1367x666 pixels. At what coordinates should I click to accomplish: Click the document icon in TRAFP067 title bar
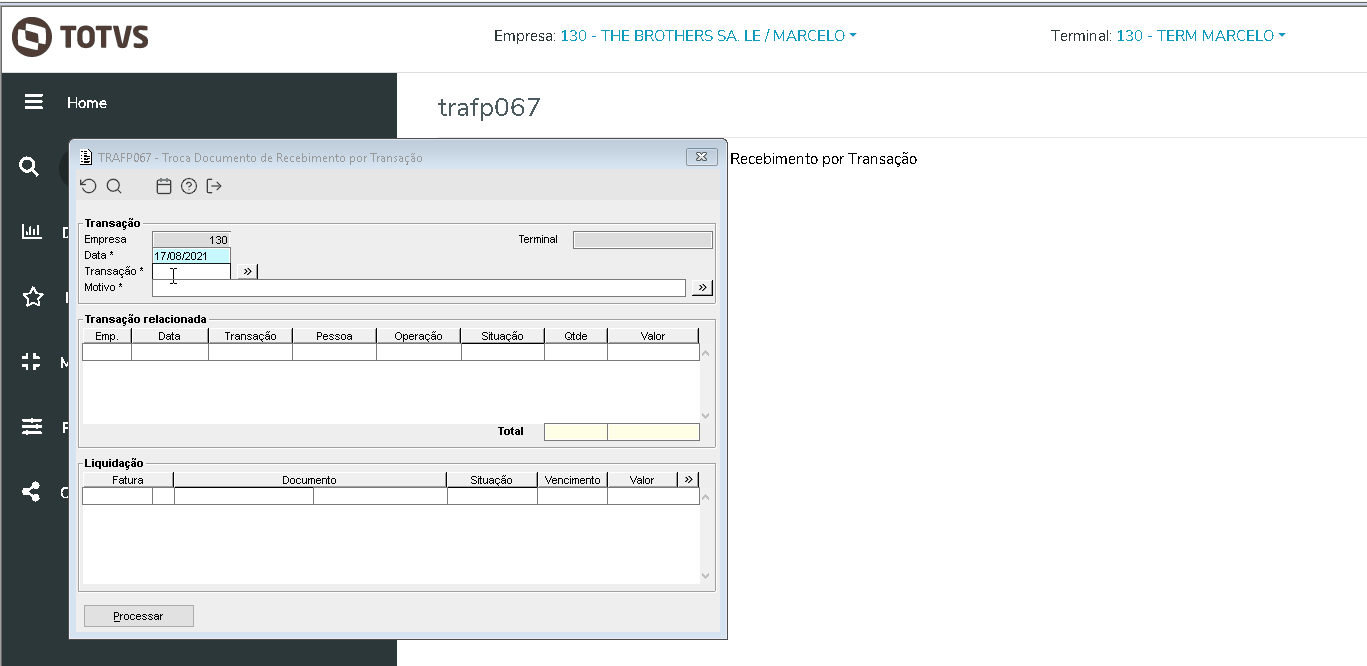(x=86, y=157)
